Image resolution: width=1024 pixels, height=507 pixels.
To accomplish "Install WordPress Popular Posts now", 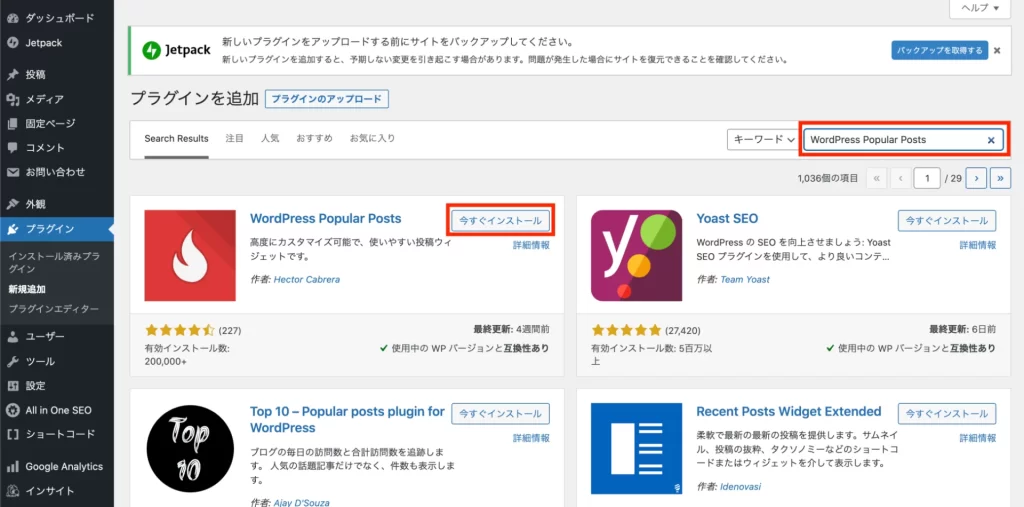I will (x=500, y=220).
